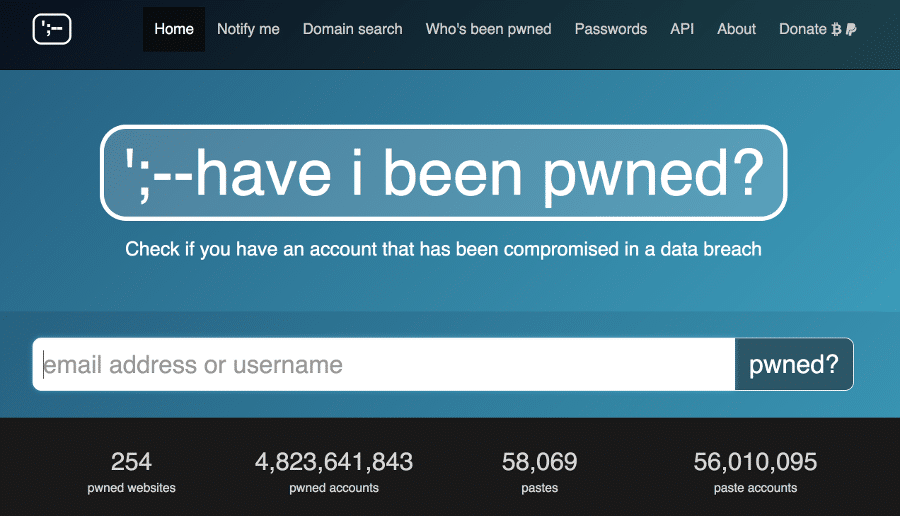Click the 254 websites count number

tap(131, 462)
